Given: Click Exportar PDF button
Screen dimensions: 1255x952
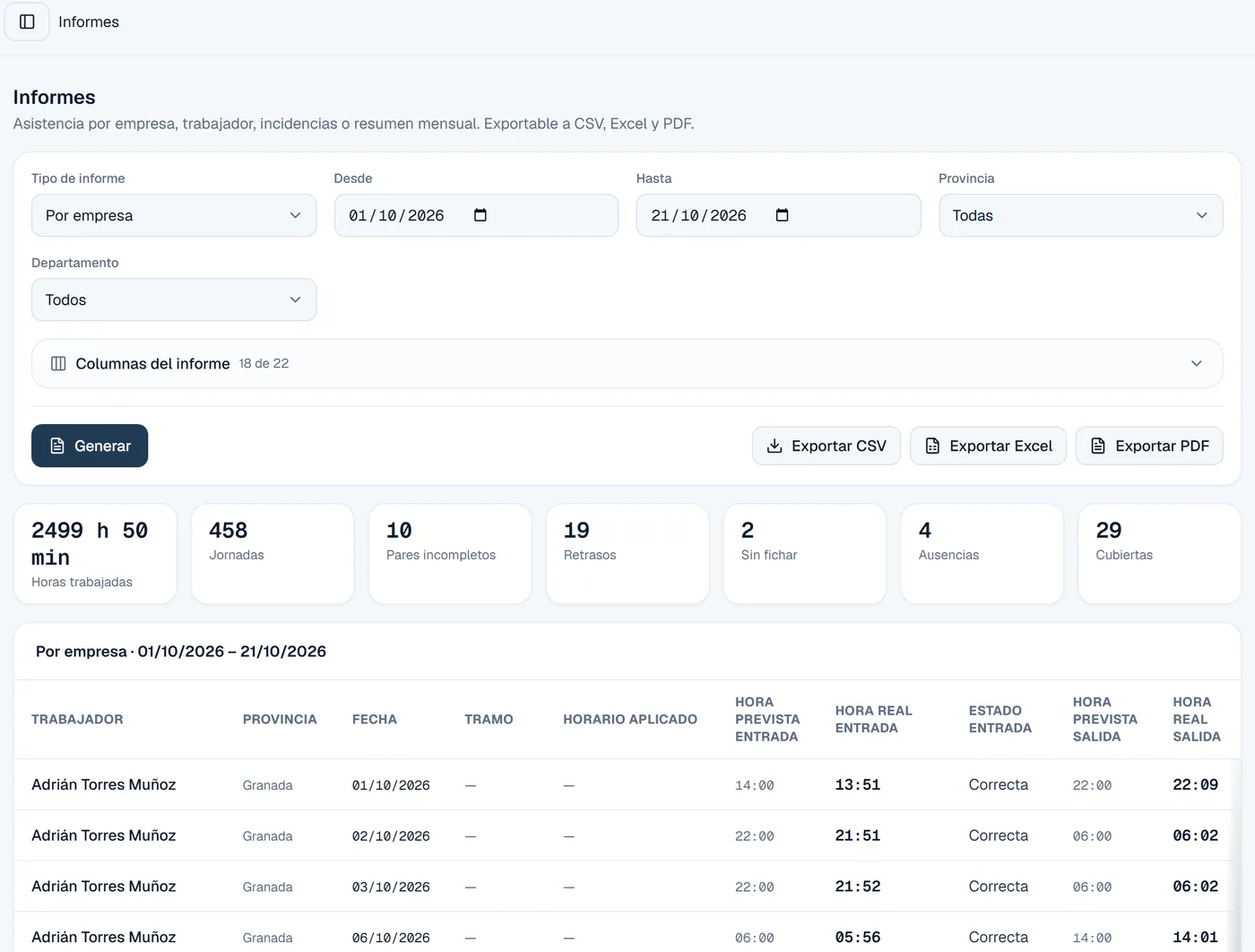Looking at the screenshot, I should click(x=1149, y=446).
